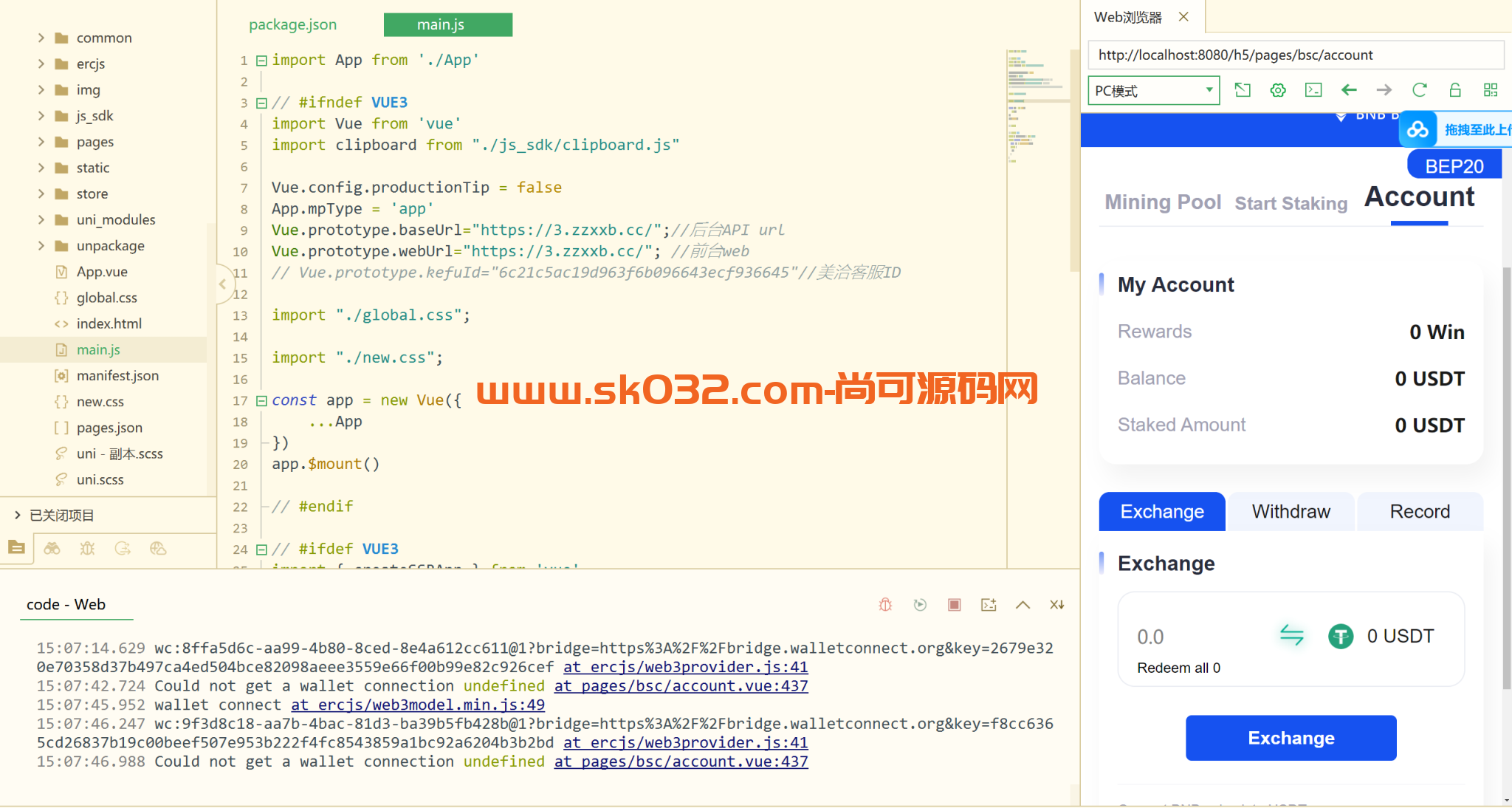
Task: Click the console debug bug icon
Action: pyautogui.click(x=885, y=605)
